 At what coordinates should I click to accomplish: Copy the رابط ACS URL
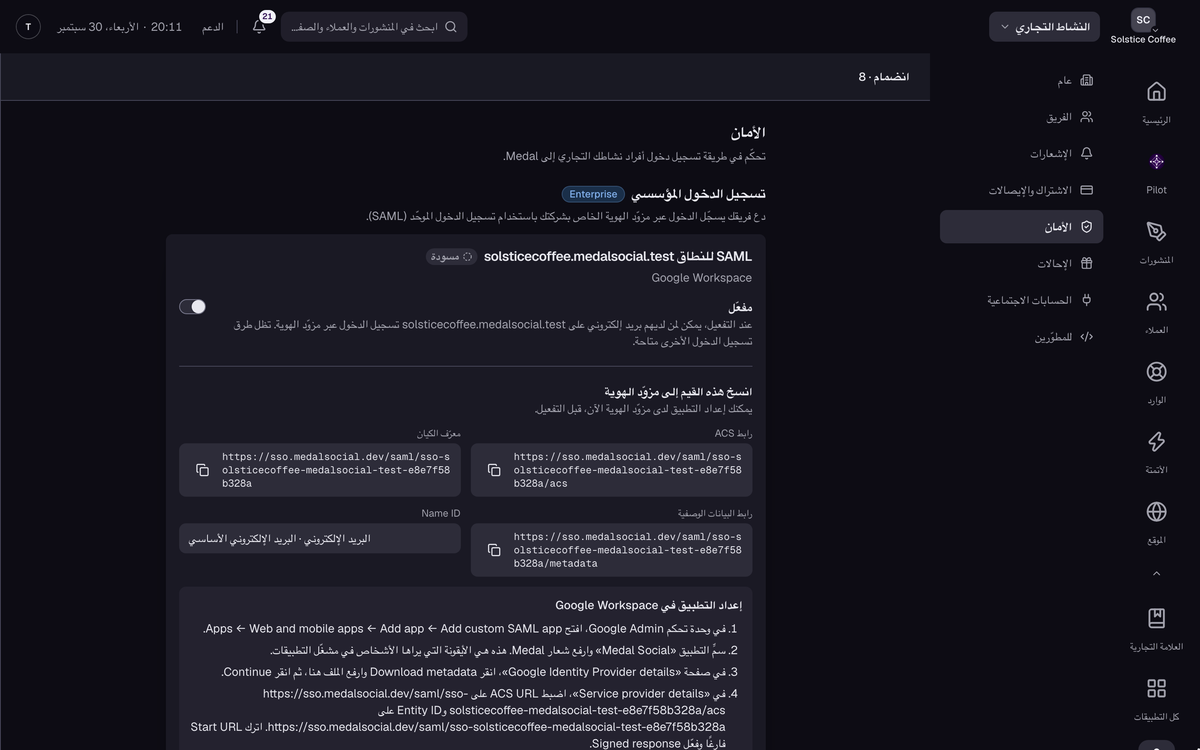[x=493, y=470]
